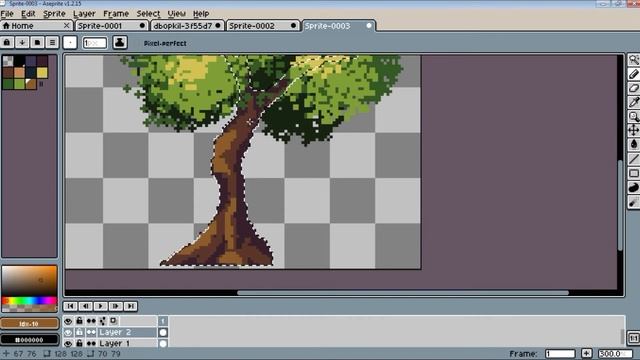
Task: Pick the dark green palette swatch
Action: coord(8,84)
